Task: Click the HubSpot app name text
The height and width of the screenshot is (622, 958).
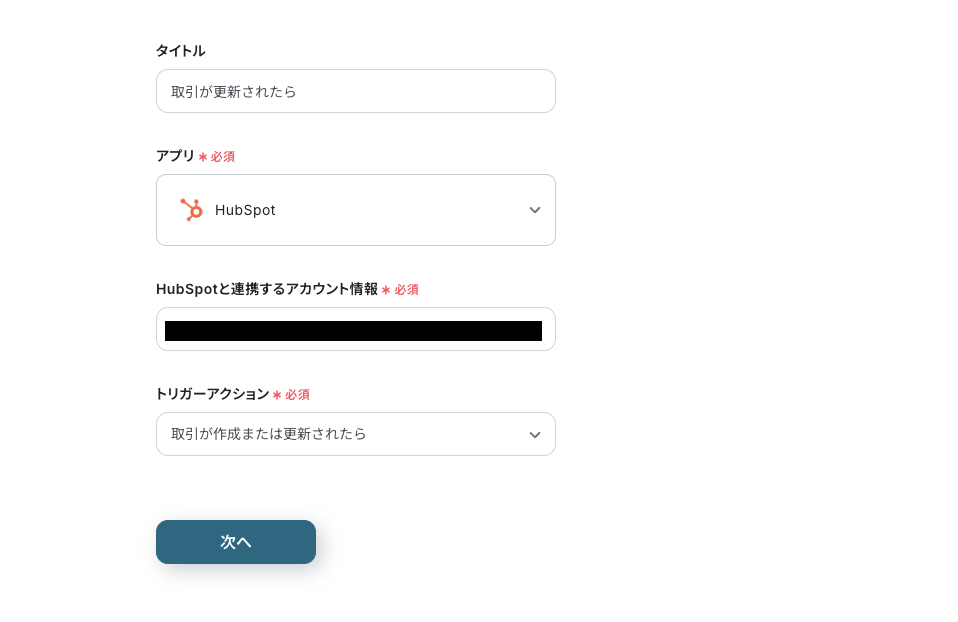Action: [245, 210]
